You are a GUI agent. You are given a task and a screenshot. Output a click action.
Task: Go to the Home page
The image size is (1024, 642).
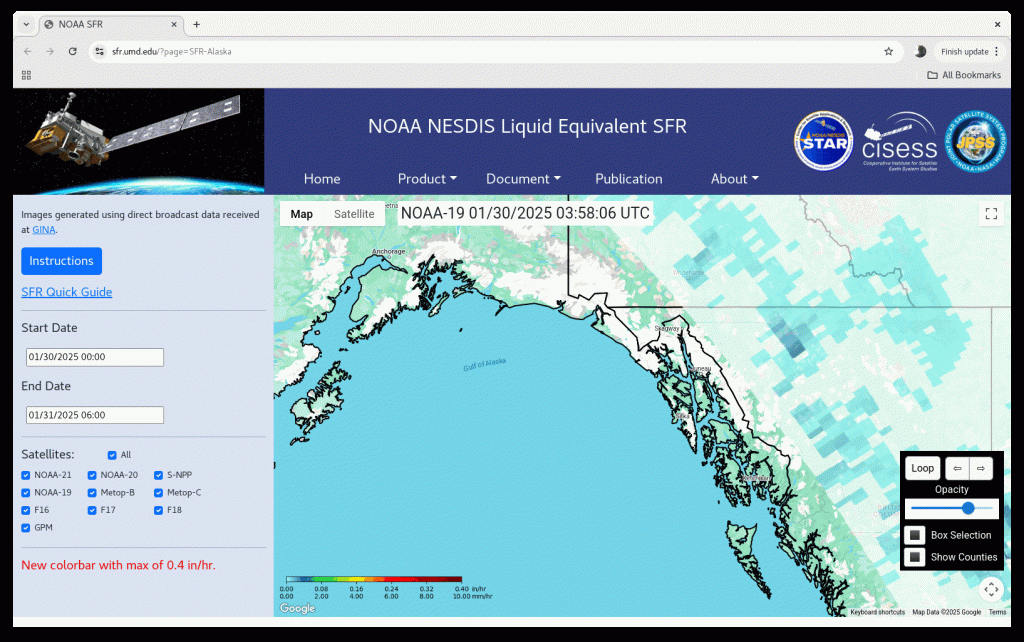(x=322, y=179)
